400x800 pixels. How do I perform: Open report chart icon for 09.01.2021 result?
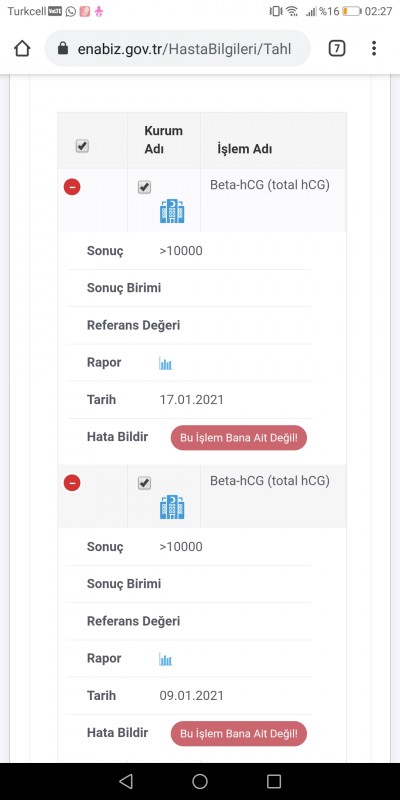click(165, 659)
